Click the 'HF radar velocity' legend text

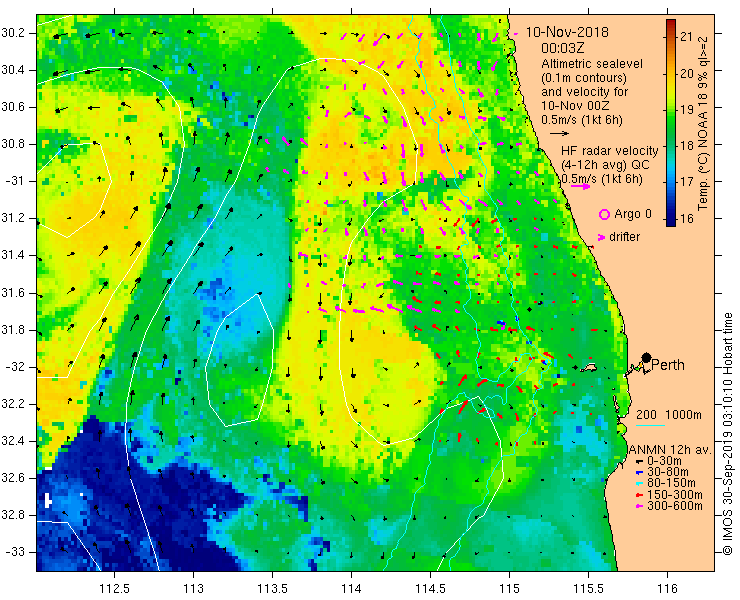click(609, 151)
